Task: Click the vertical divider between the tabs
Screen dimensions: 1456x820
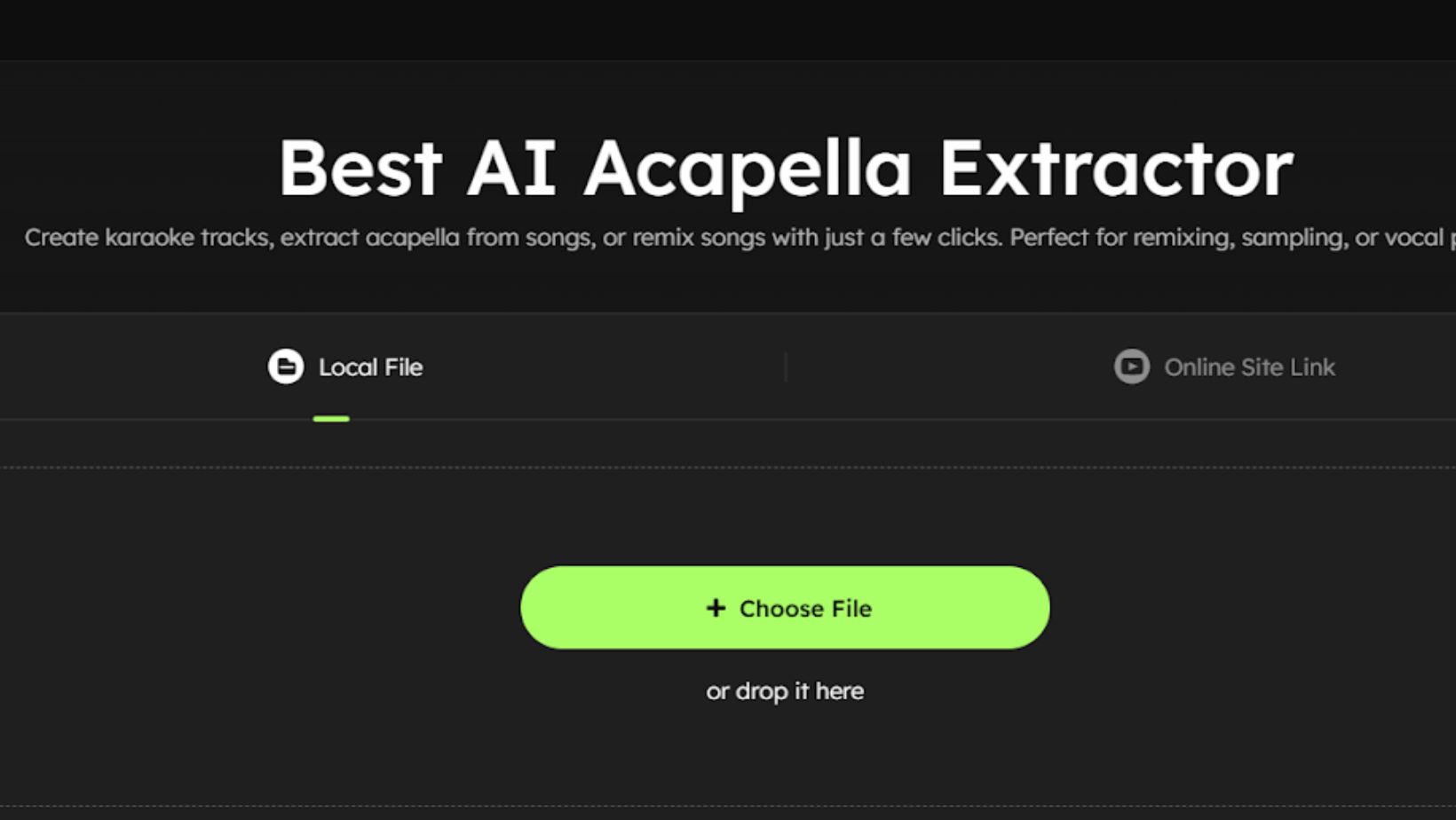Action: [786, 367]
